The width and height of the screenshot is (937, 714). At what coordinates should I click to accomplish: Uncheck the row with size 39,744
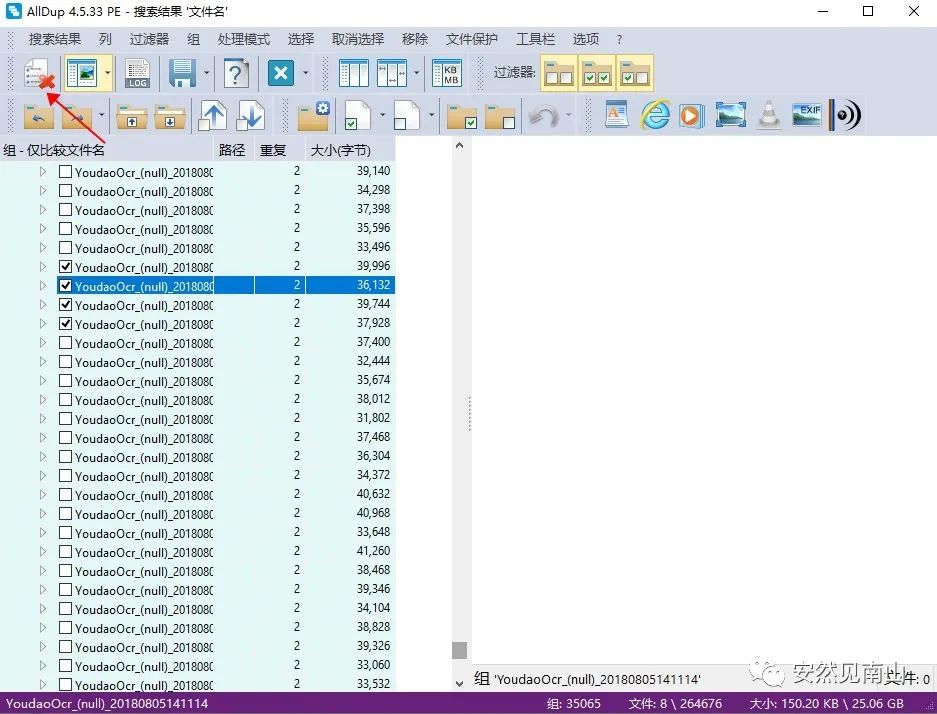pos(66,305)
